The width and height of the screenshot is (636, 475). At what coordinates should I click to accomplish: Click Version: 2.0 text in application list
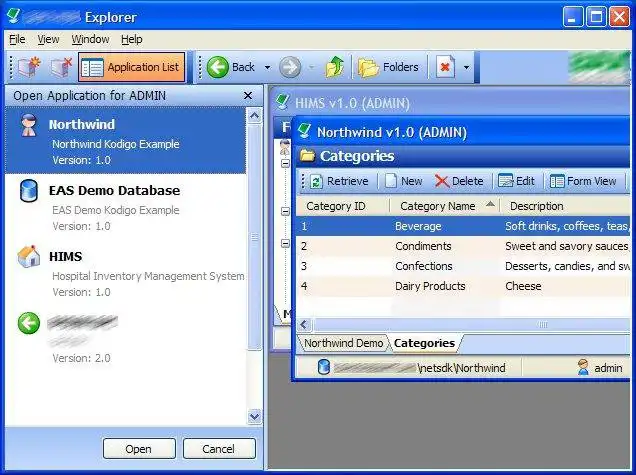(x=82, y=358)
